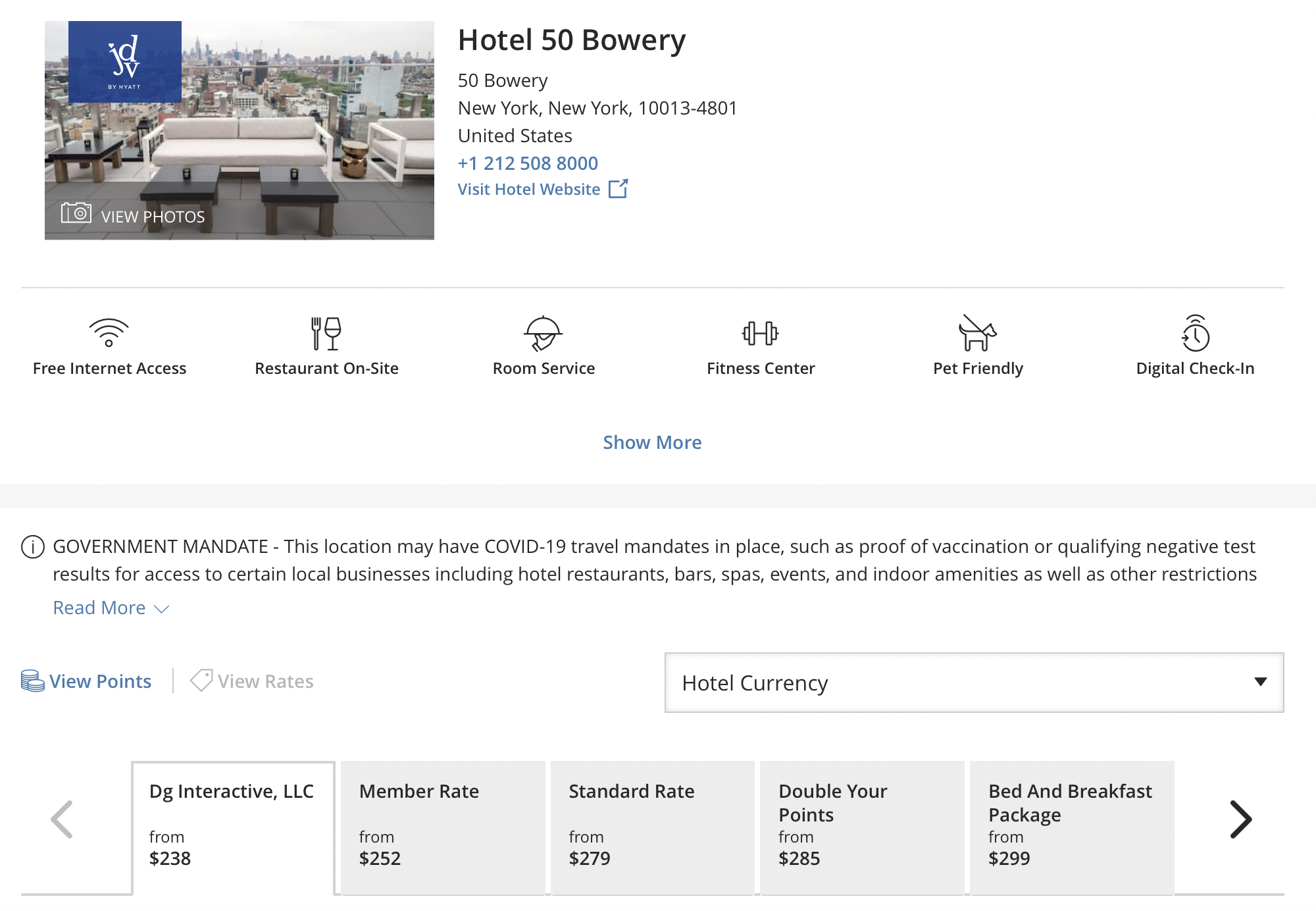Viewport: 1316px width, 911px height.
Task: Click the Read More chevron arrow
Action: 162,609
